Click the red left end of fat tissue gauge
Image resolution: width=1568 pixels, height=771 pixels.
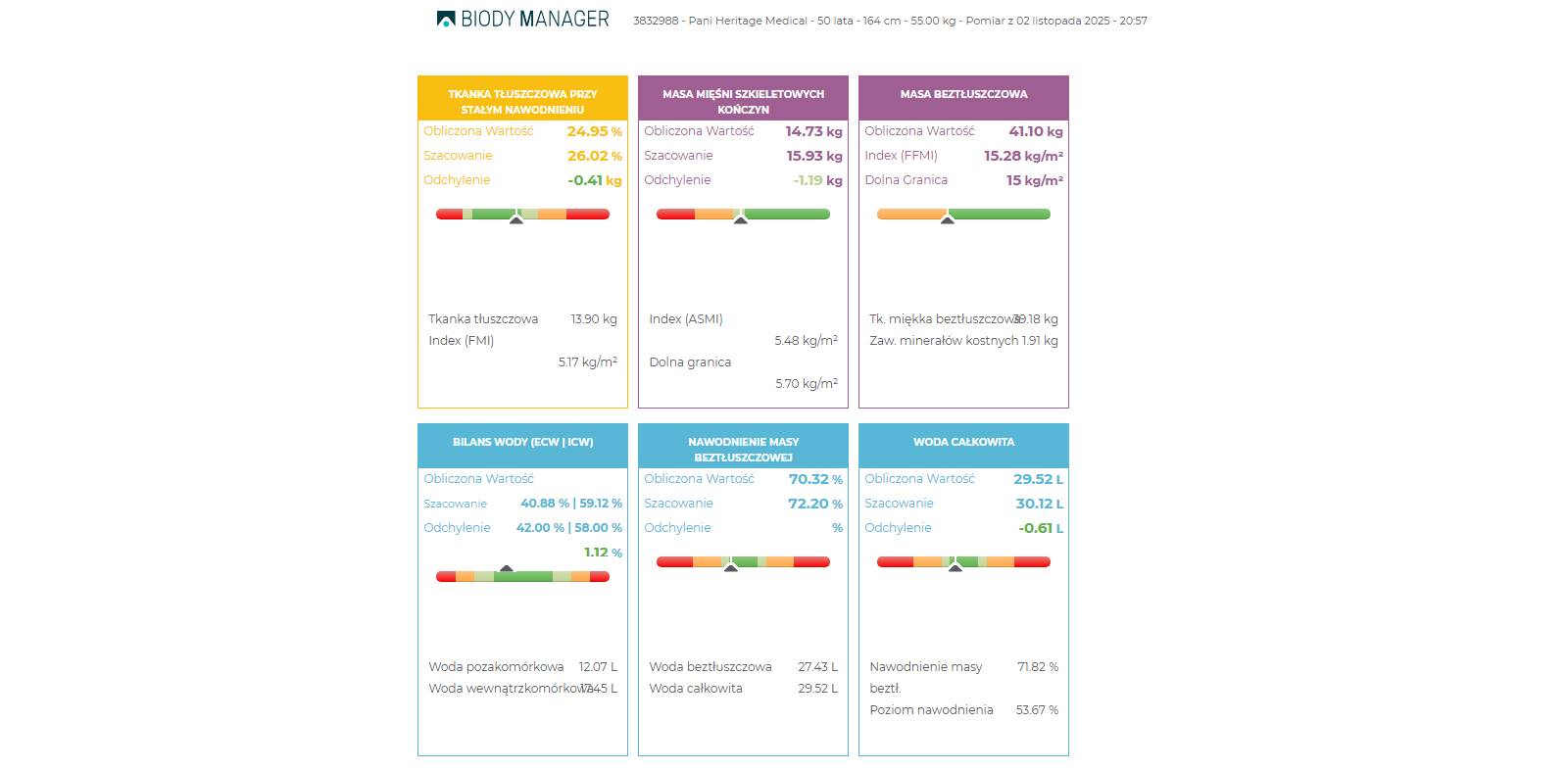tap(449, 214)
